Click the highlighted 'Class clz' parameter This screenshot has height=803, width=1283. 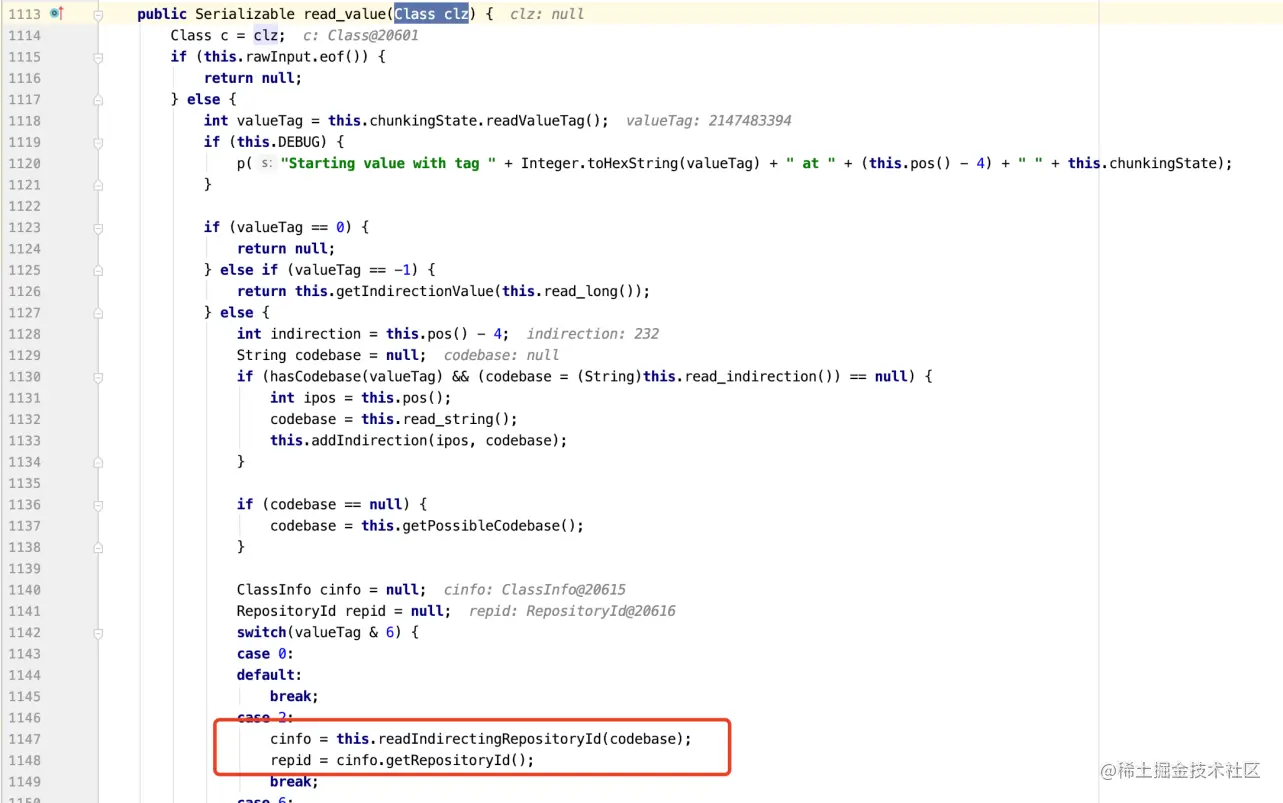pyautogui.click(x=431, y=14)
